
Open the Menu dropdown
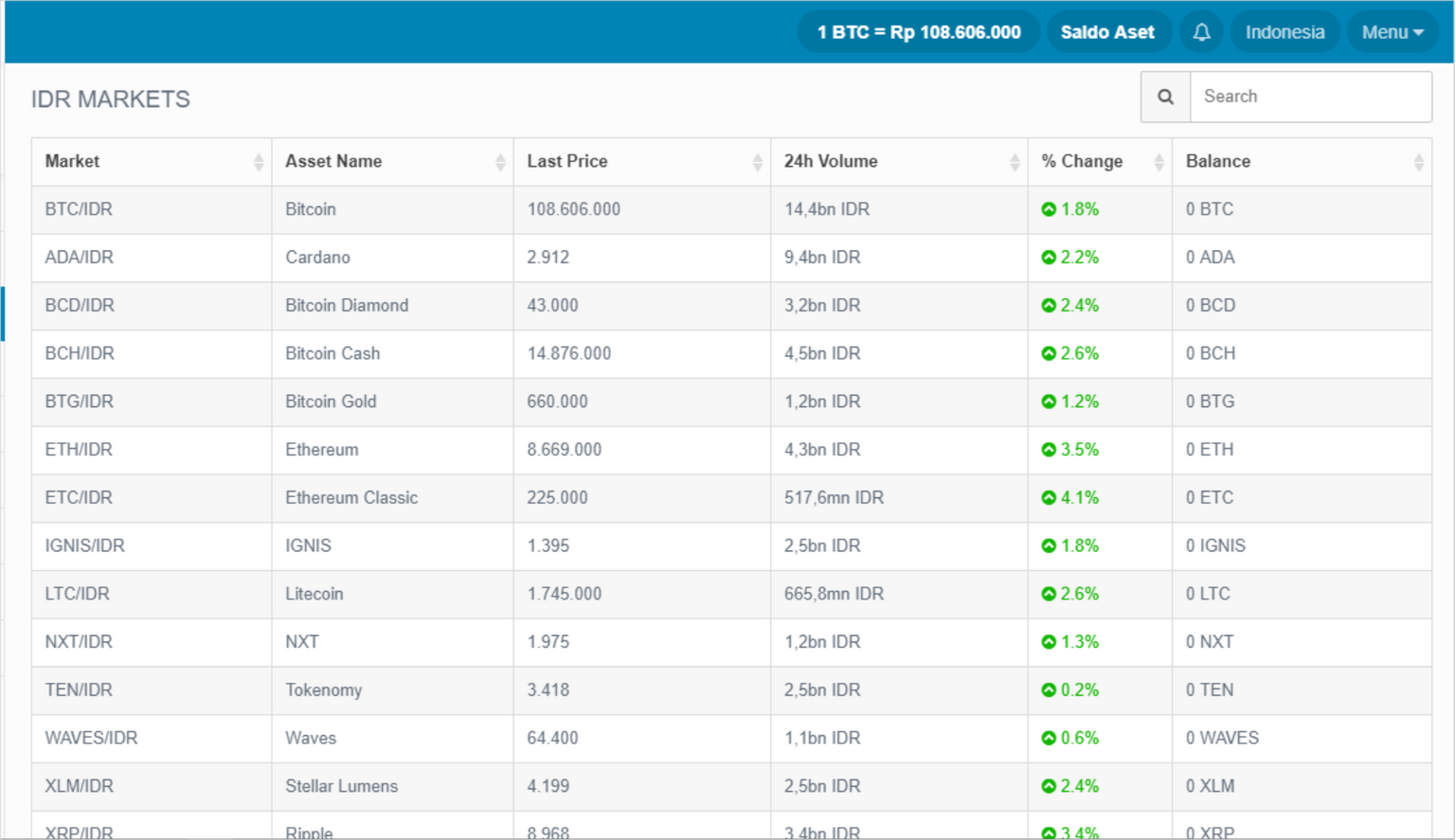[1392, 32]
